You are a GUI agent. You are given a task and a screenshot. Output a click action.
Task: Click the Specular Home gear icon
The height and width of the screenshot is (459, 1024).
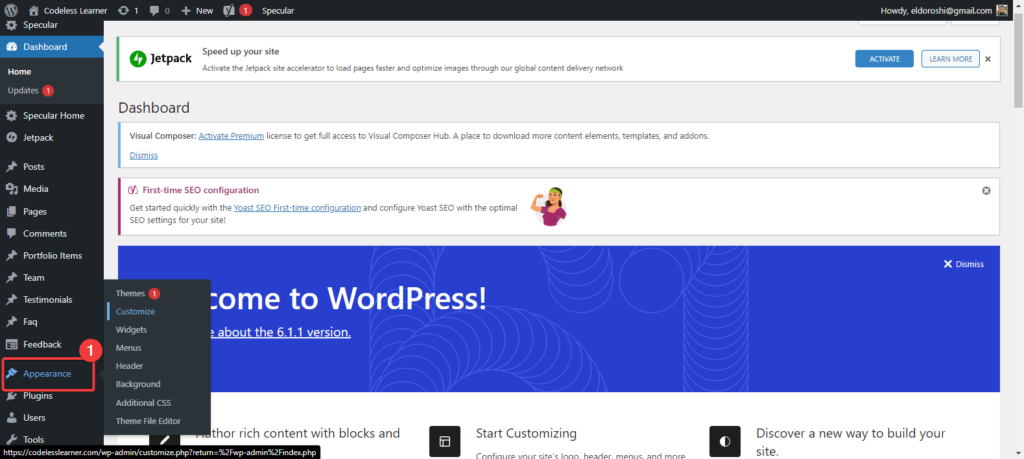[11, 116]
